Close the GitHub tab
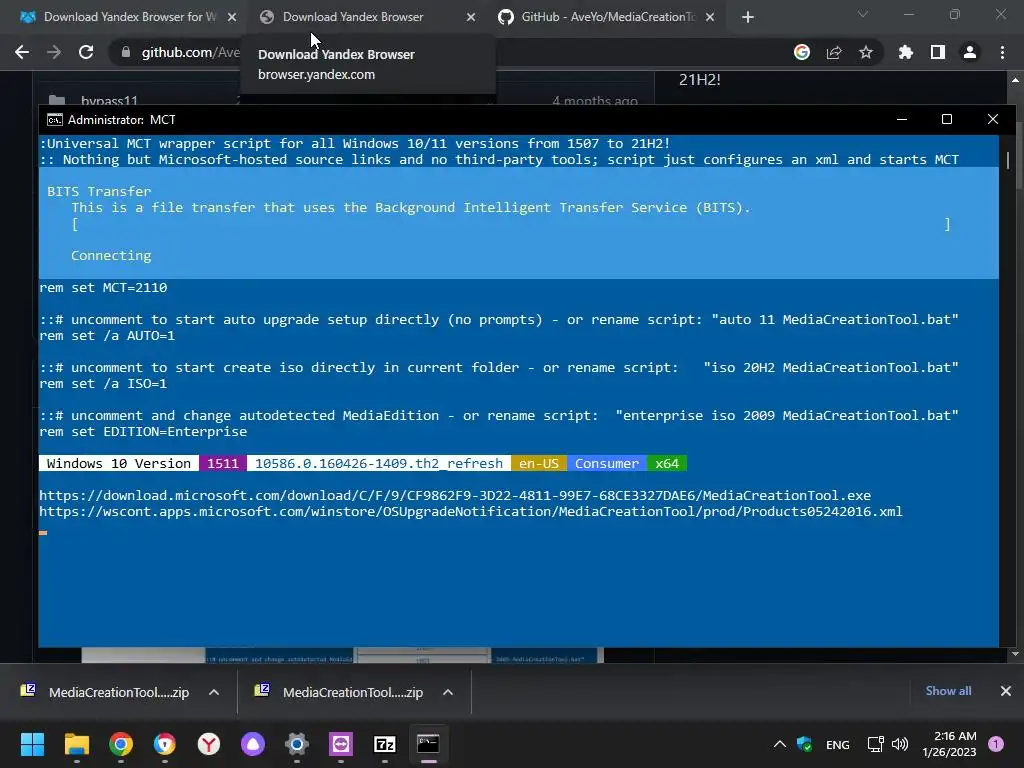 coord(710,17)
